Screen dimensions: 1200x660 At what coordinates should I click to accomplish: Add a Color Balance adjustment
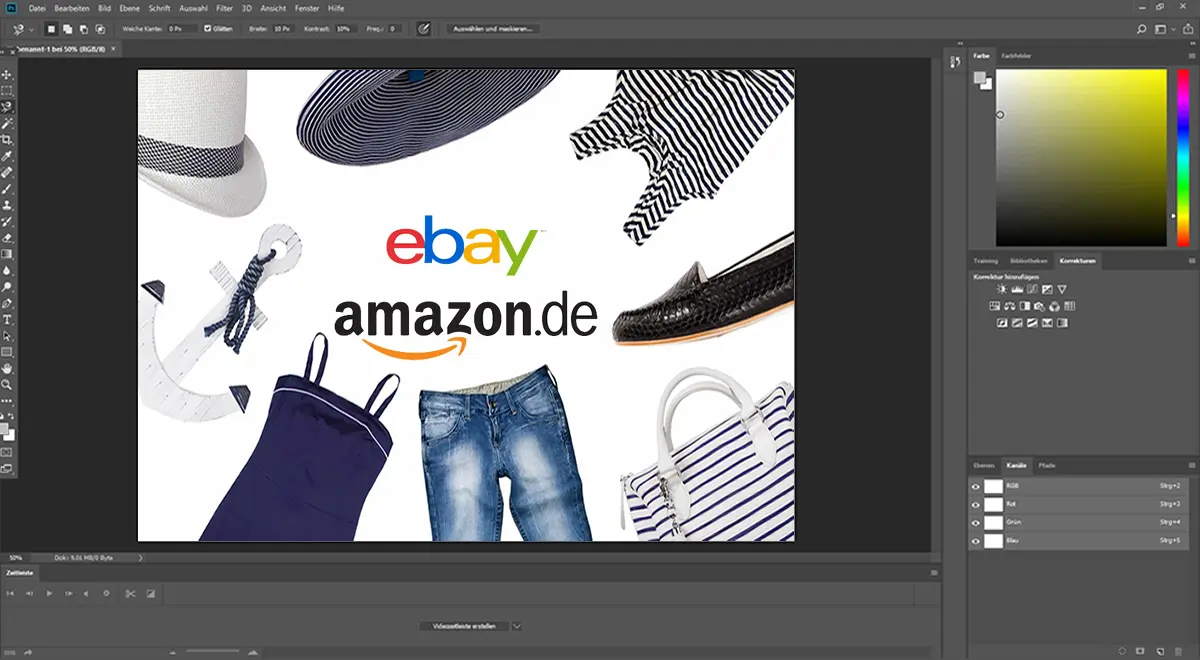pyautogui.click(x=1011, y=306)
